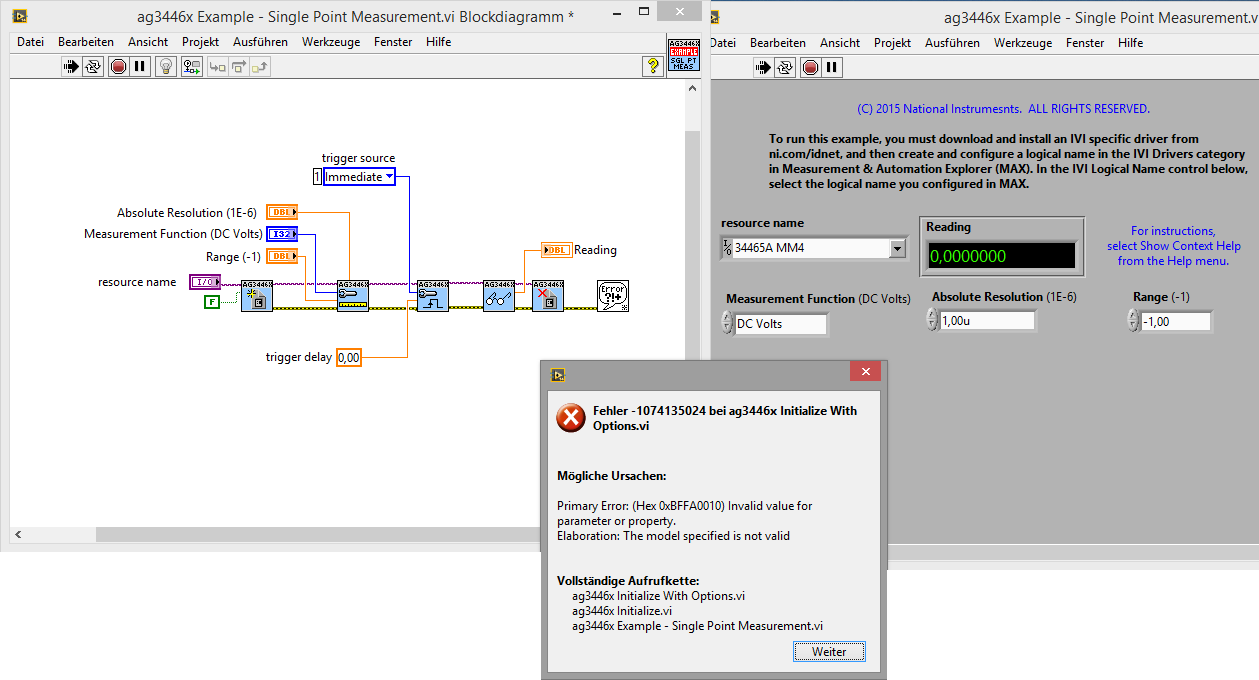Close the error dialog with red X

[865, 373]
